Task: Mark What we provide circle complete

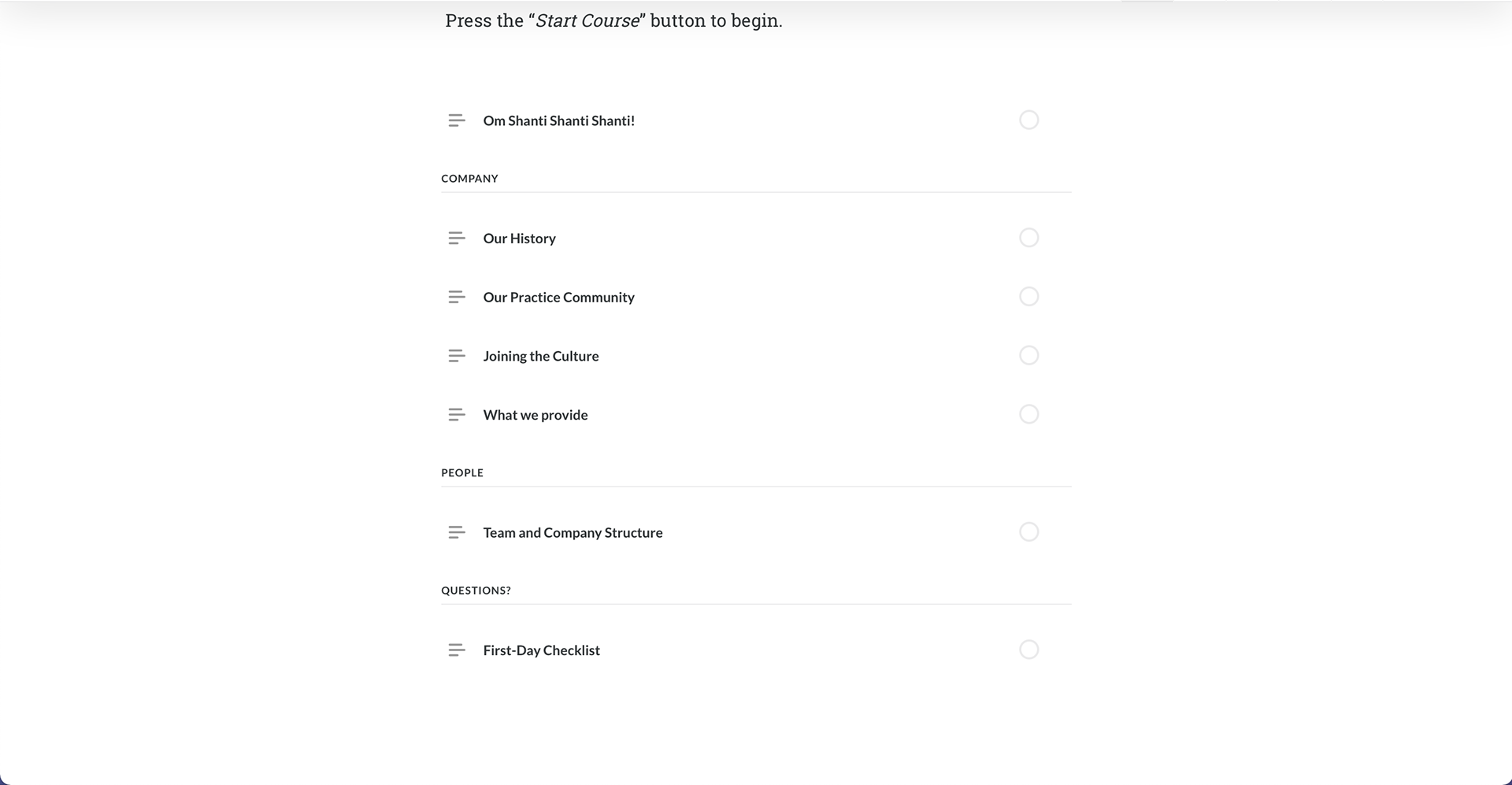Action: (1028, 414)
